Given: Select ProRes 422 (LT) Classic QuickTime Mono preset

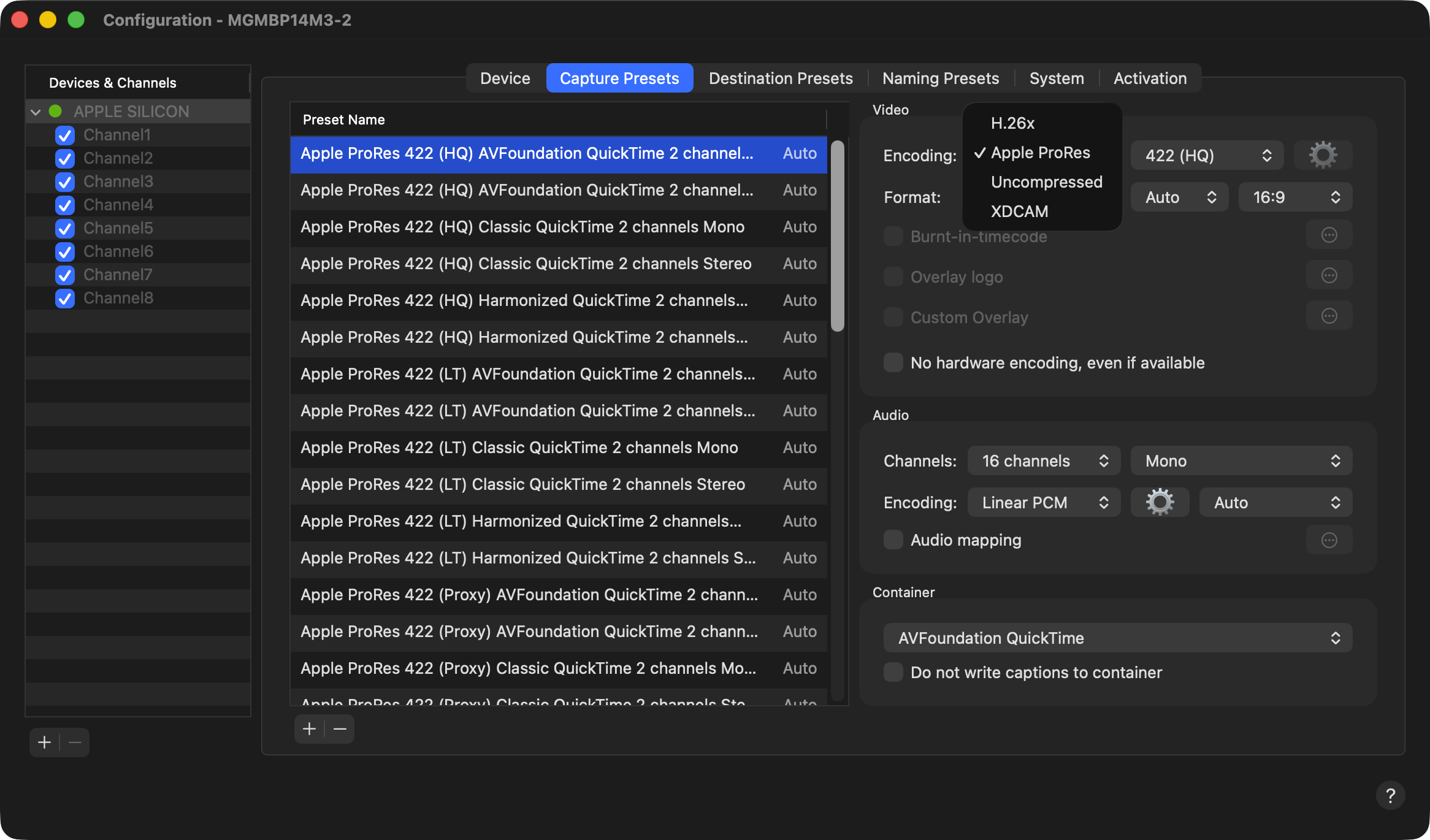Looking at the screenshot, I should pyautogui.click(x=519, y=448).
